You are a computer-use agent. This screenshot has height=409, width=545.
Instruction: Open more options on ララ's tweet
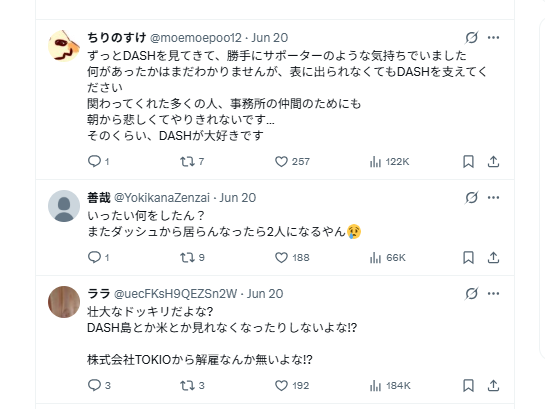(493, 294)
